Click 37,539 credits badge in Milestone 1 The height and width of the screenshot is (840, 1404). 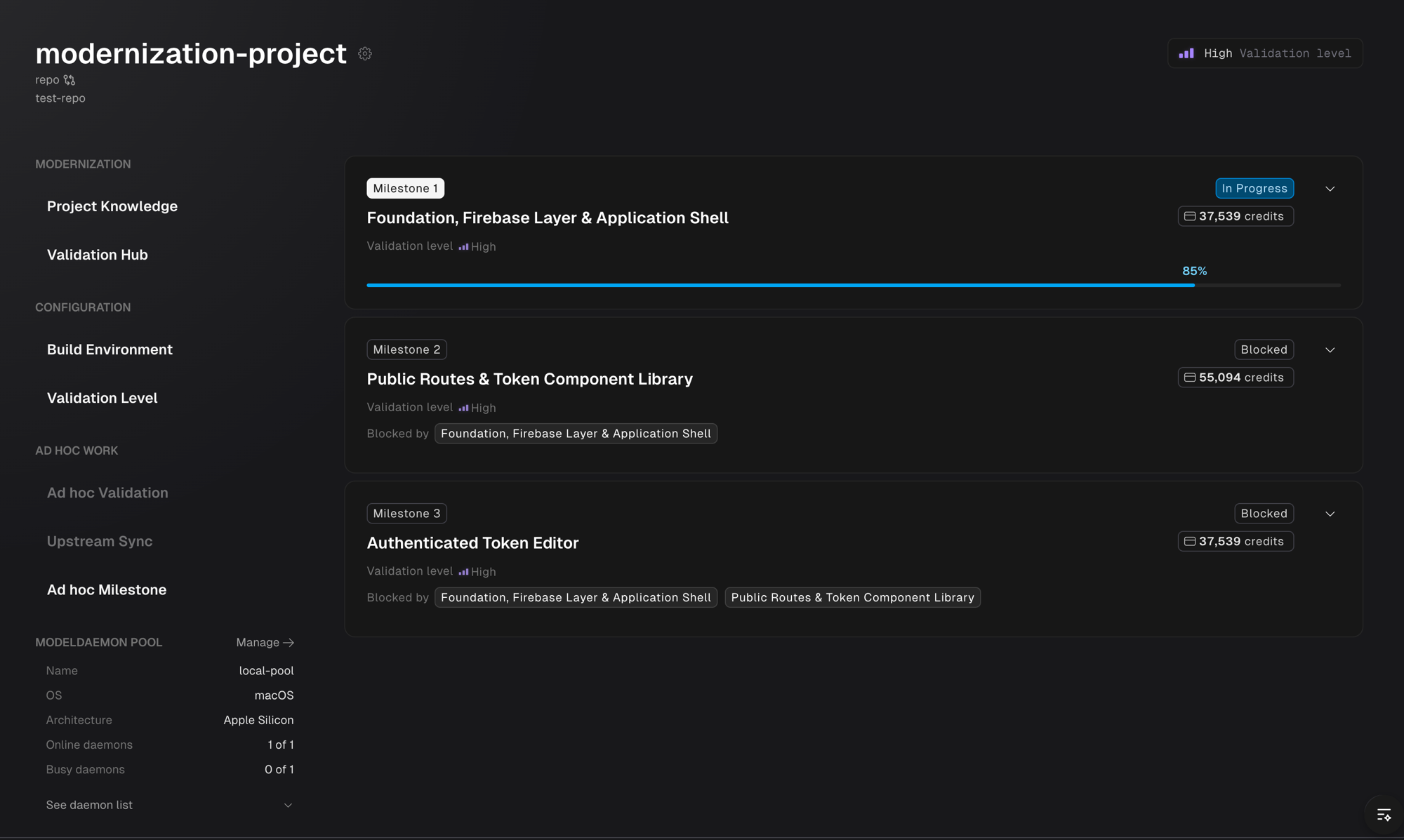[x=1236, y=216]
